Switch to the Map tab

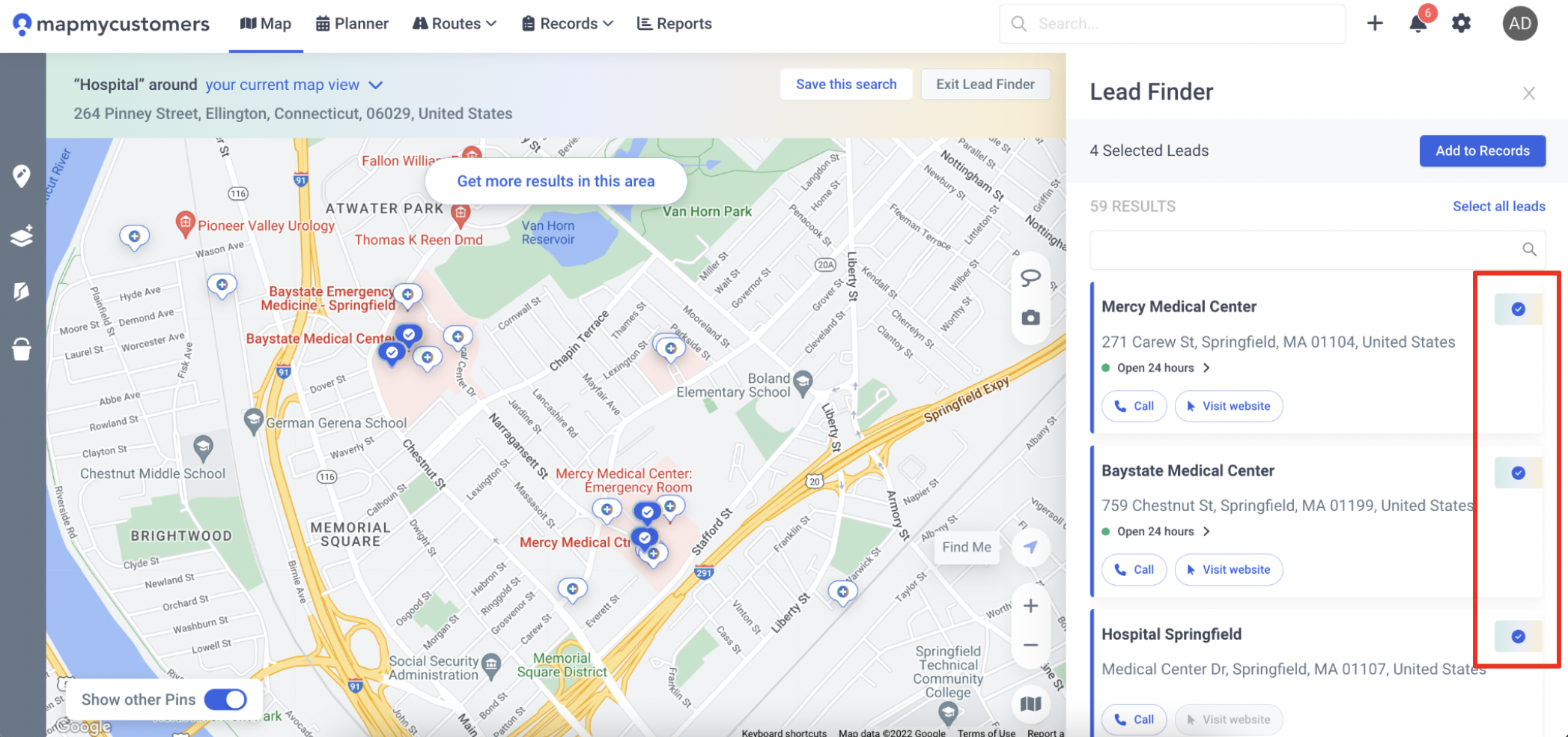click(x=266, y=24)
